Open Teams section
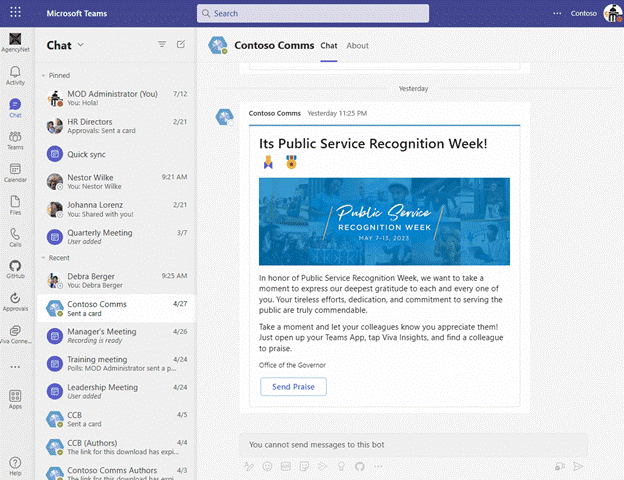 [15, 140]
